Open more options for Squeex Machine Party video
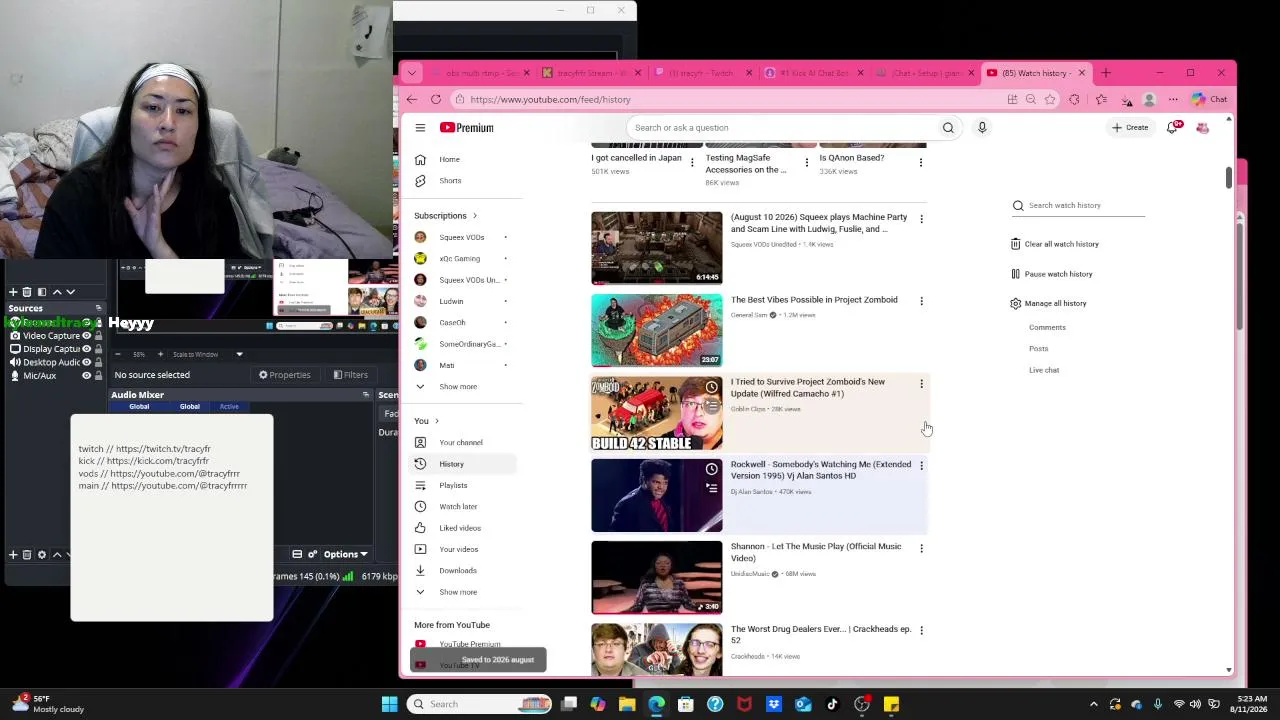This screenshot has width=1280, height=720. coord(921,218)
